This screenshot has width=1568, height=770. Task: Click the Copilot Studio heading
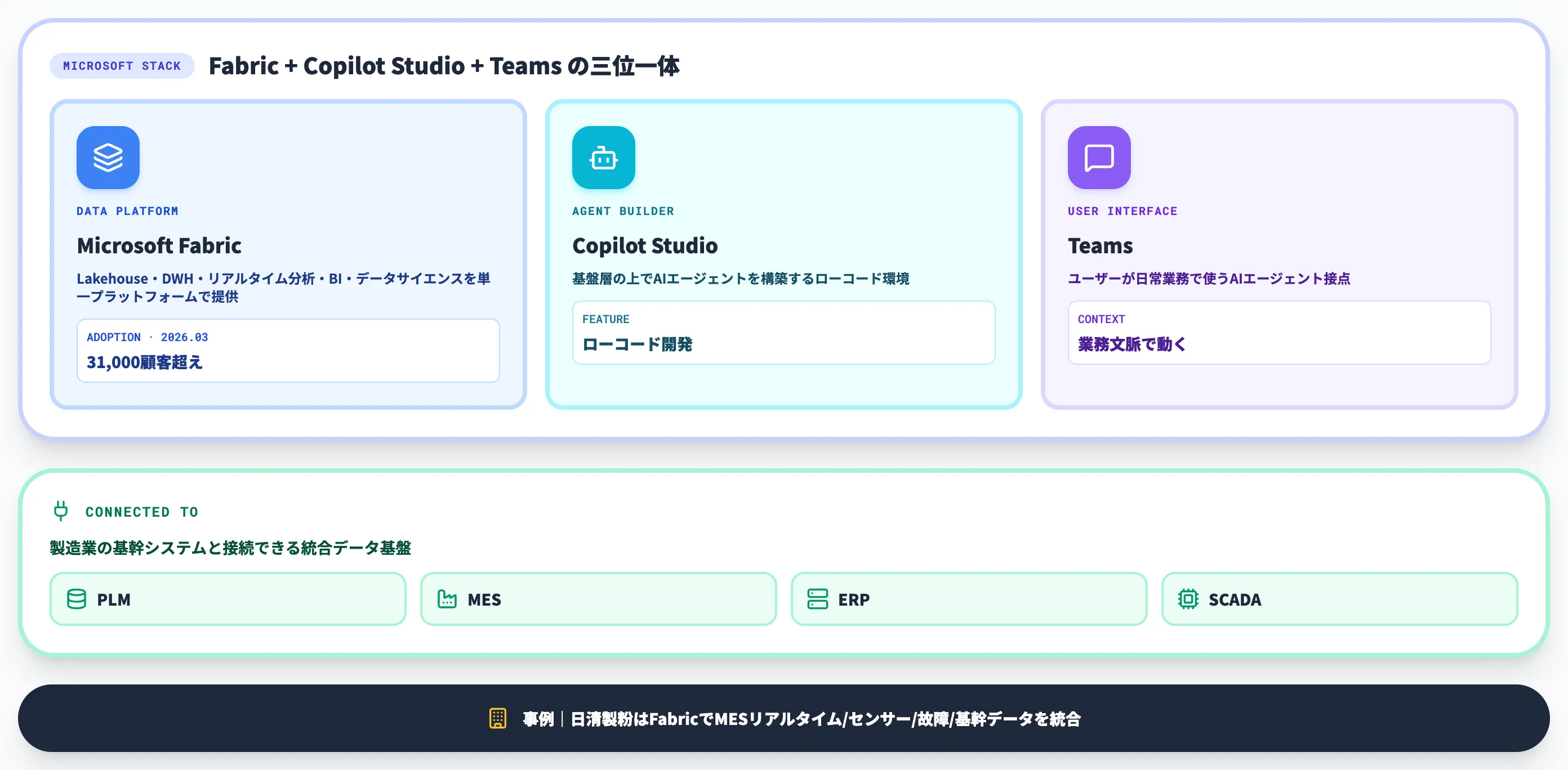pyautogui.click(x=645, y=246)
